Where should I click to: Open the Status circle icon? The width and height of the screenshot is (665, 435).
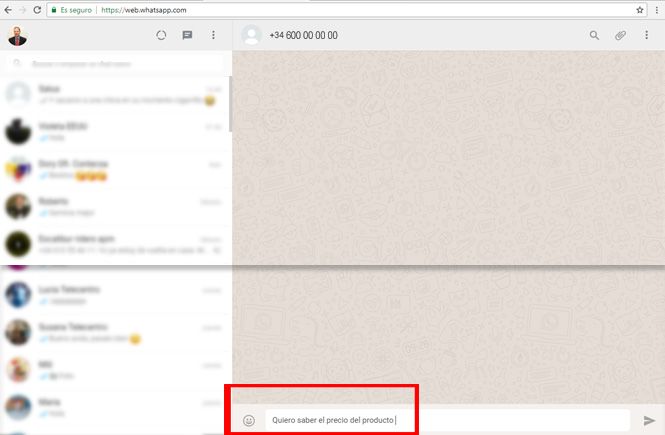coord(161,35)
